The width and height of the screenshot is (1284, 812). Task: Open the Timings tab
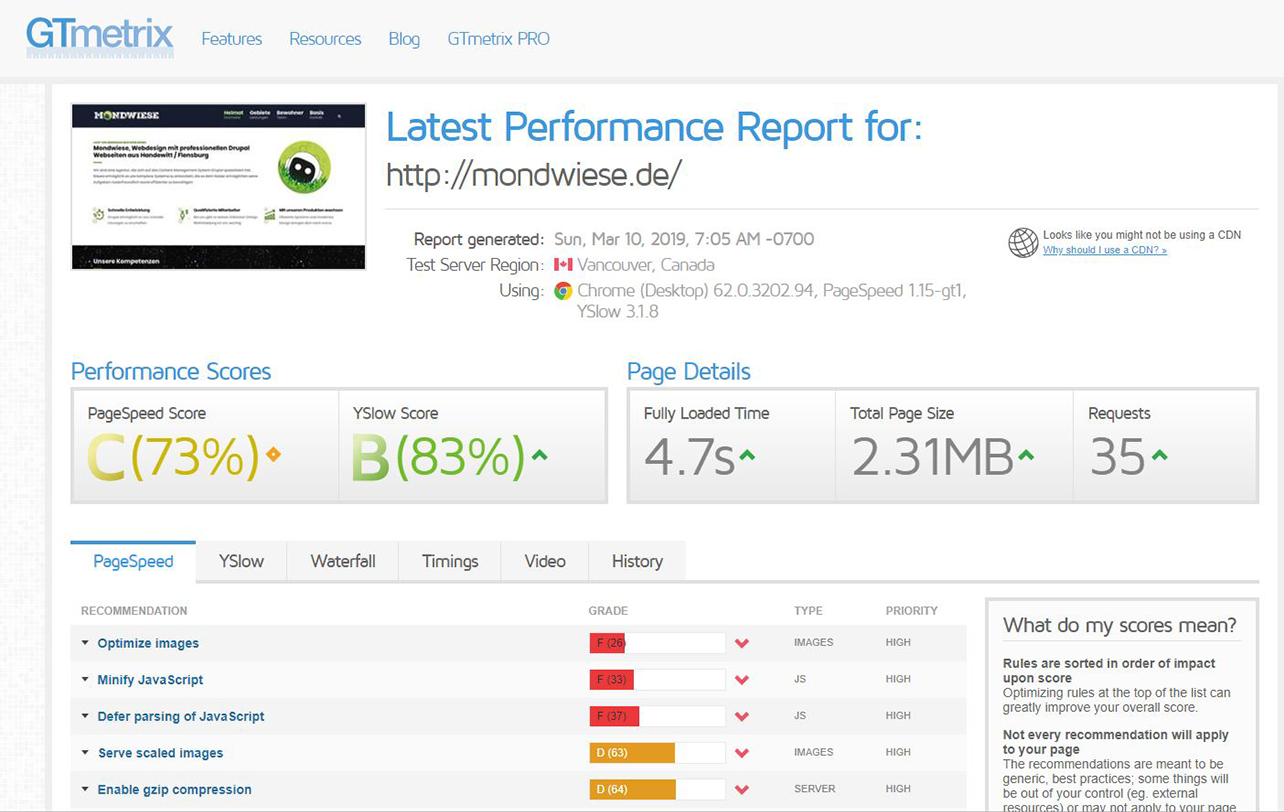pos(450,561)
